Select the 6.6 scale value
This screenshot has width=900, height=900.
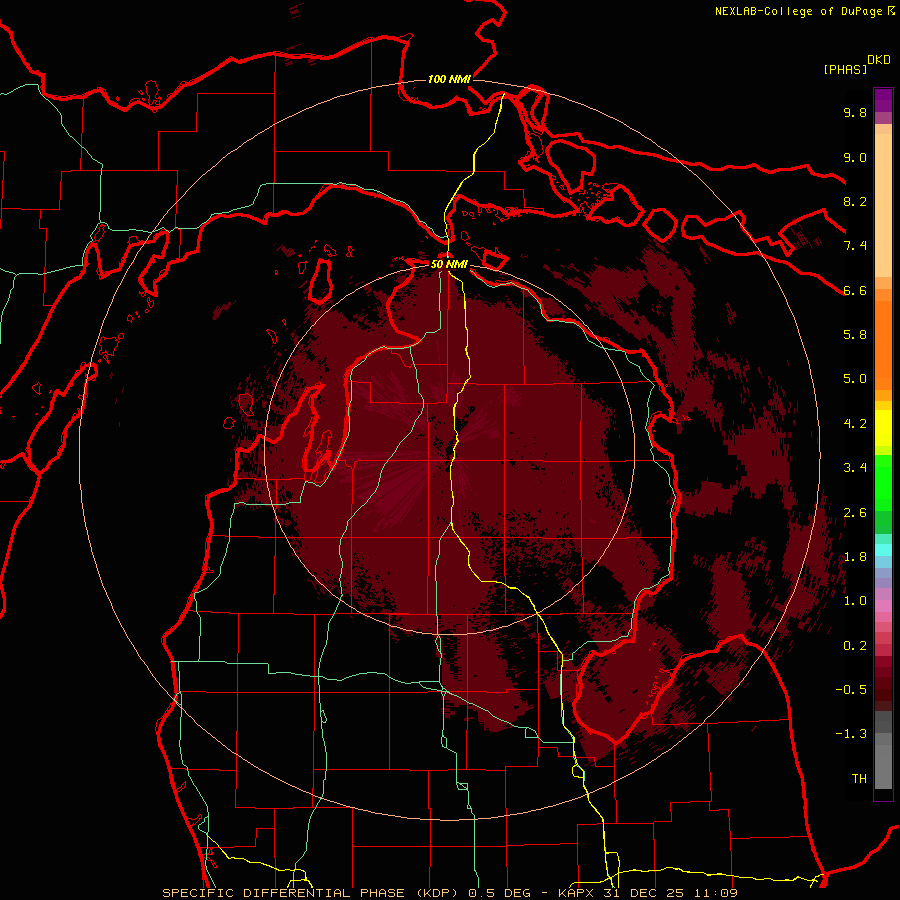click(x=855, y=290)
